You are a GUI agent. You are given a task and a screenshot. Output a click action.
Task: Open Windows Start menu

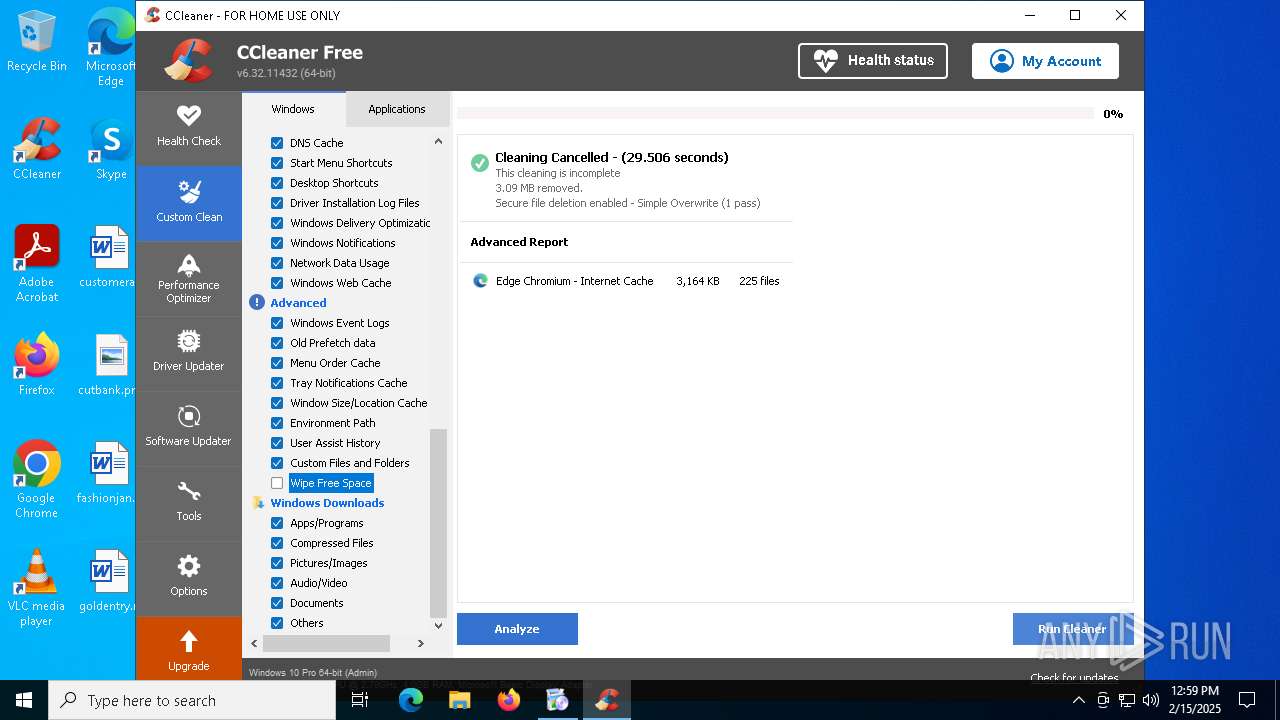tap(24, 700)
